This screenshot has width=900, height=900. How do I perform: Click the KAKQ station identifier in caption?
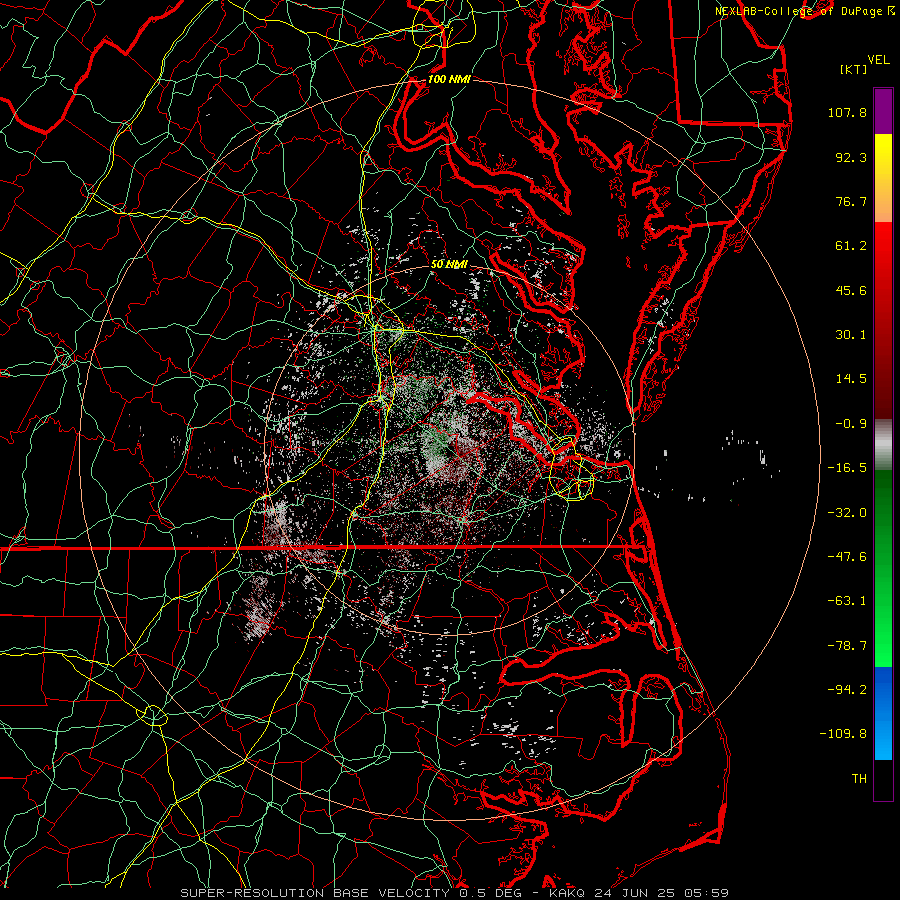point(567,893)
